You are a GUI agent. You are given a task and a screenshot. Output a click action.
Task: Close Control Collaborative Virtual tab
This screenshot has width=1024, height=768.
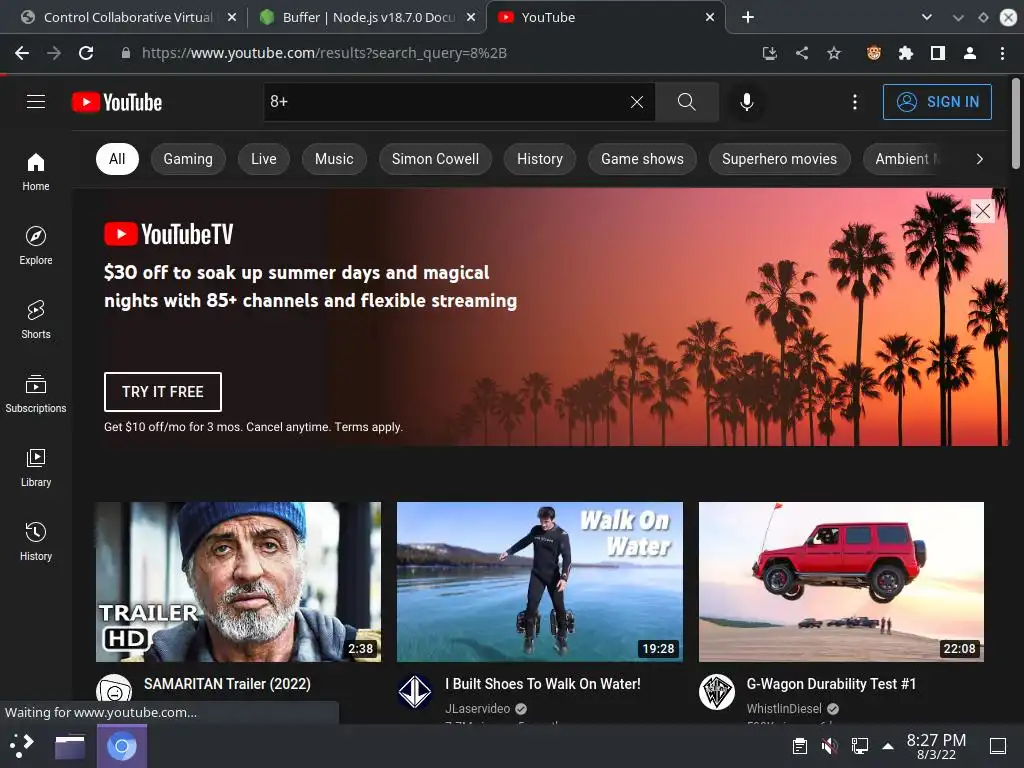(x=232, y=18)
